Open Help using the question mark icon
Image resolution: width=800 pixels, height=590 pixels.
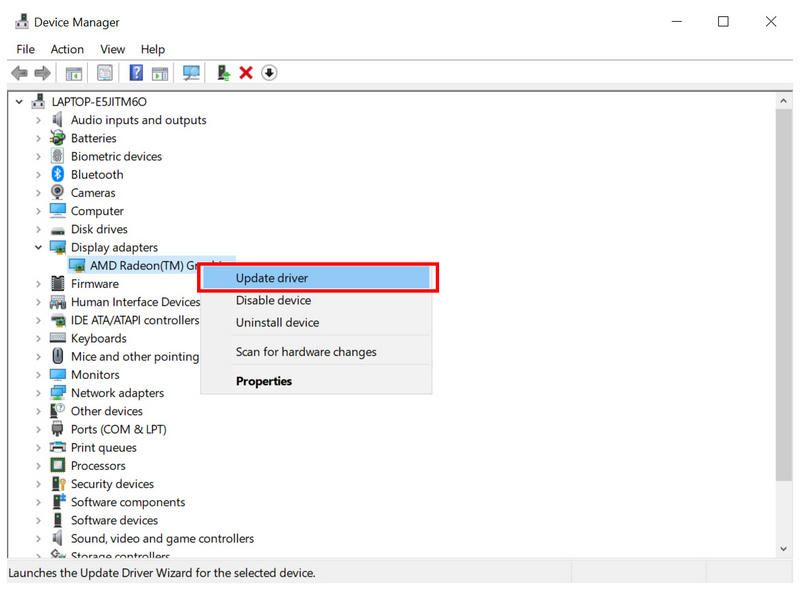click(135, 72)
